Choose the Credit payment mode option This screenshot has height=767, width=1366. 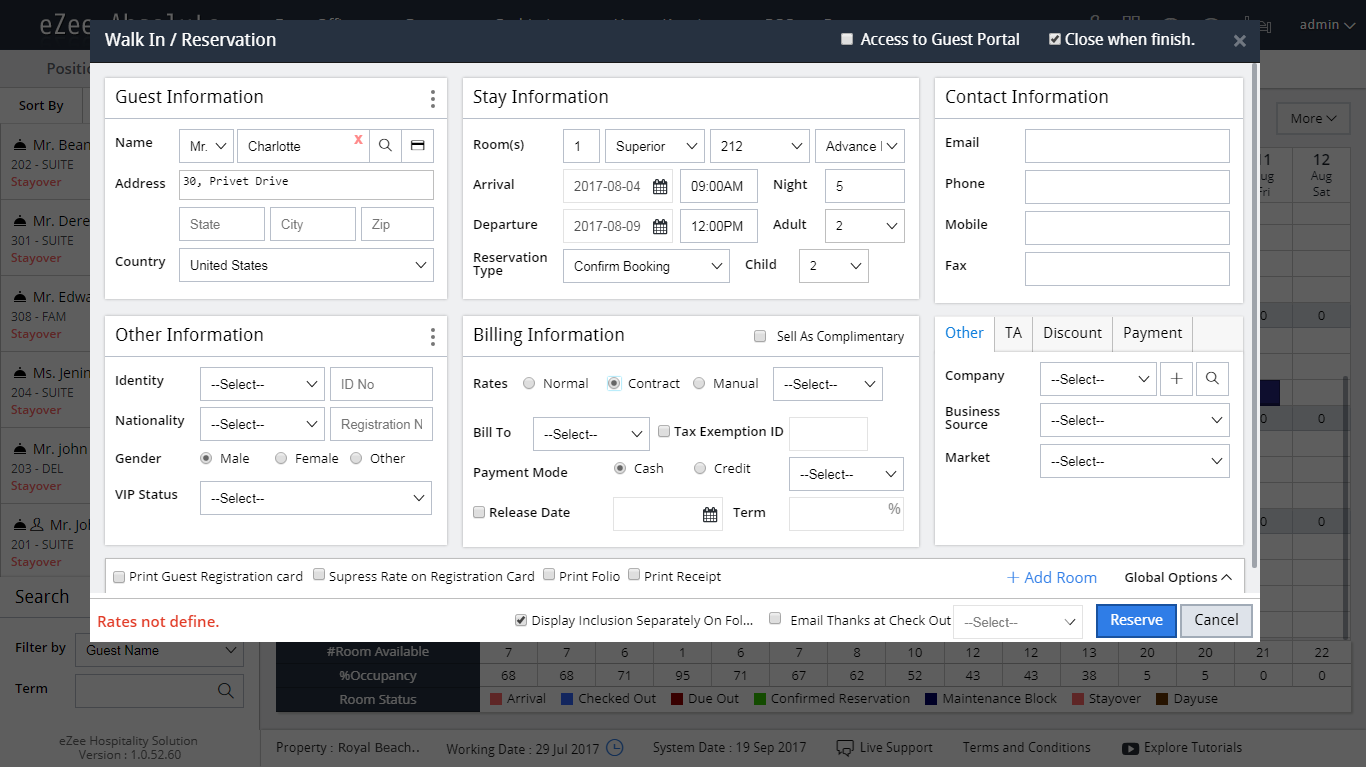pyautogui.click(x=700, y=469)
